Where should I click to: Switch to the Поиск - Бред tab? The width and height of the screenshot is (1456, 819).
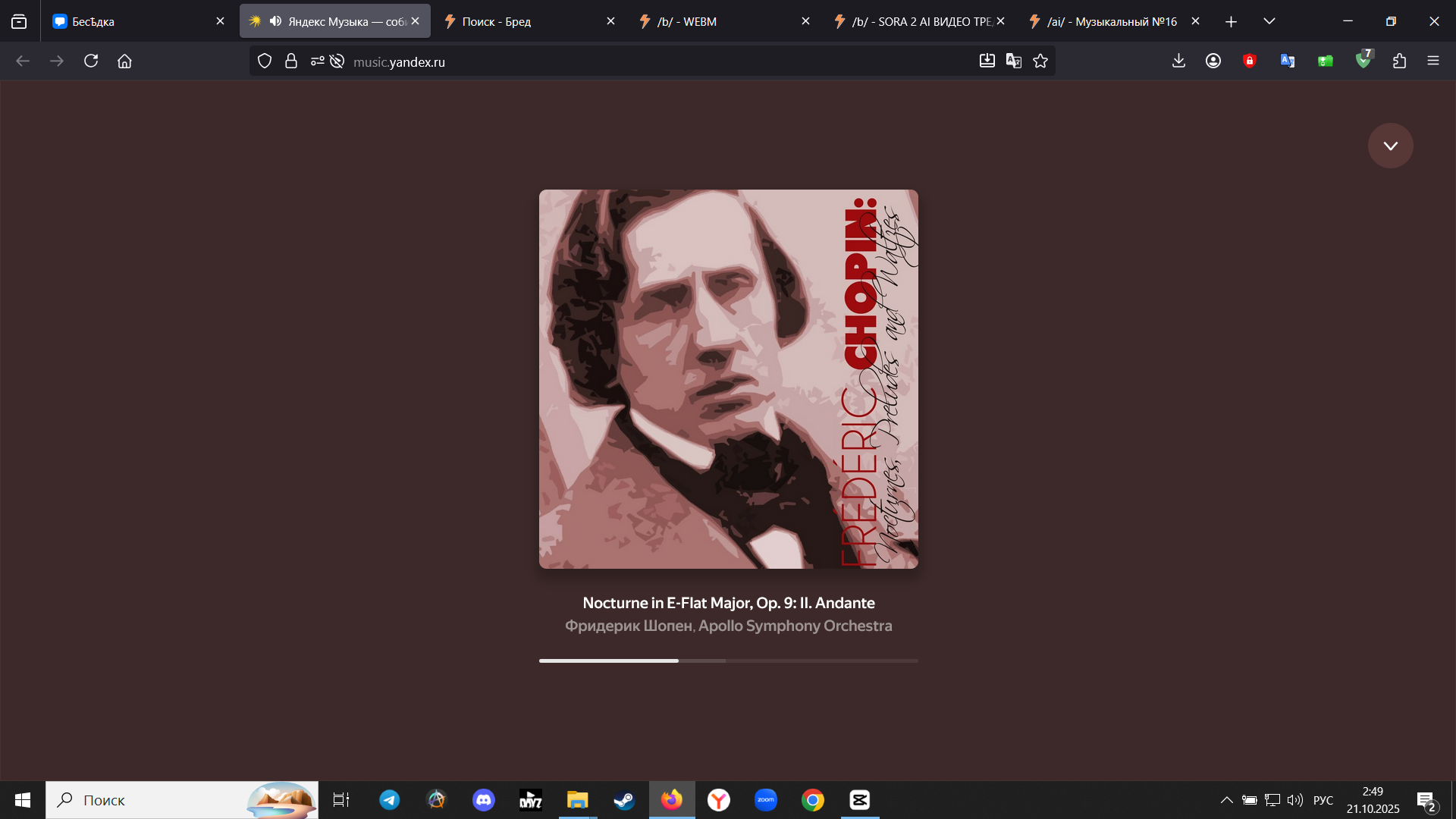pyautogui.click(x=523, y=21)
